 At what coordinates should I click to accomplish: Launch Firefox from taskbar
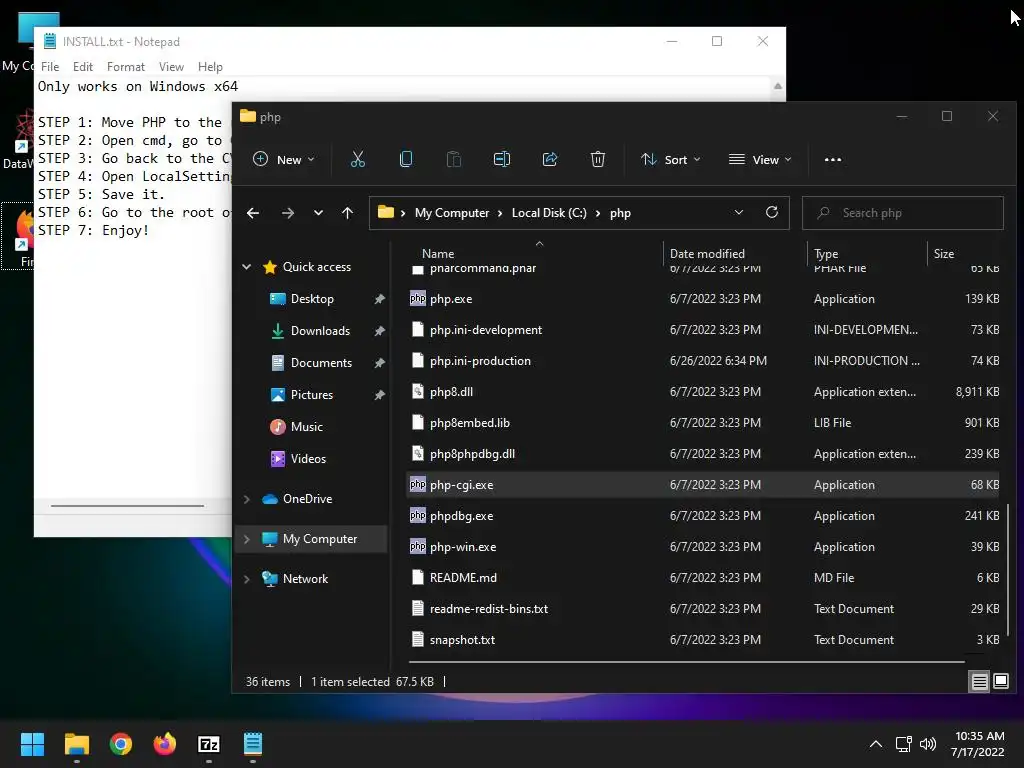click(165, 744)
